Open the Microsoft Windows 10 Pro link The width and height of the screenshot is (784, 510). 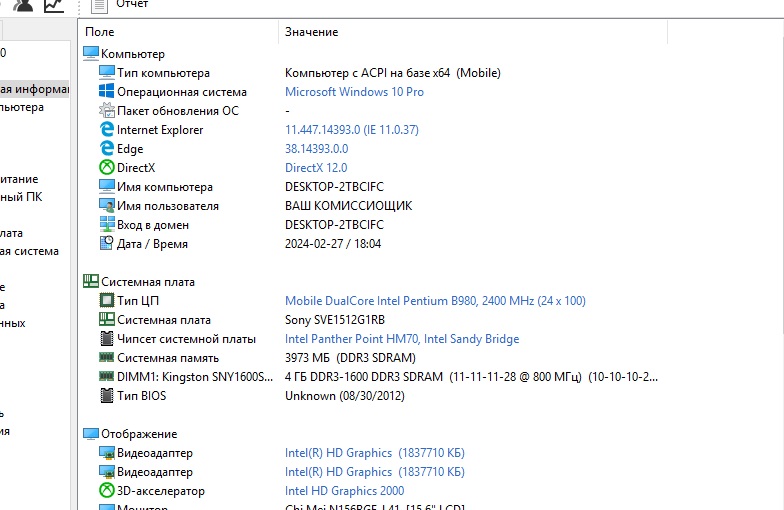pyautogui.click(x=354, y=92)
